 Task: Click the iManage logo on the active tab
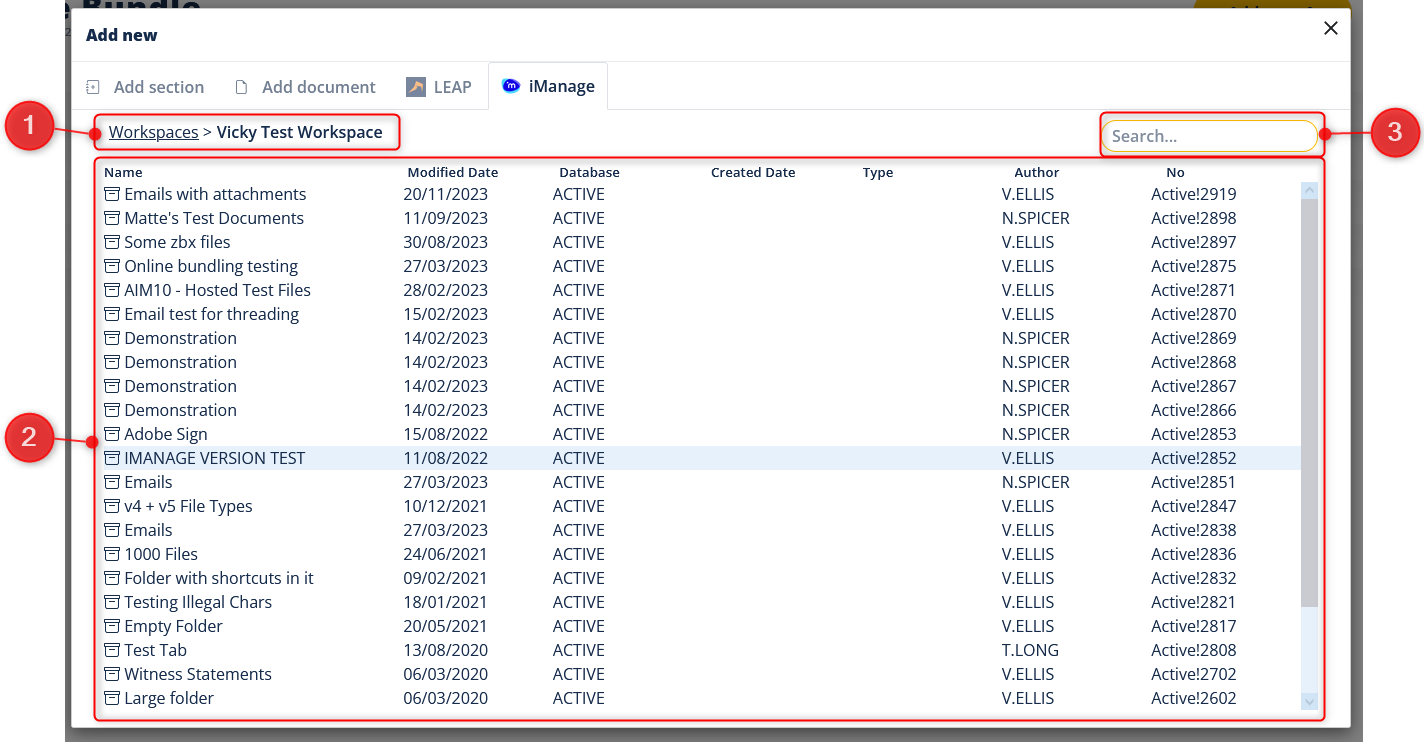511,85
